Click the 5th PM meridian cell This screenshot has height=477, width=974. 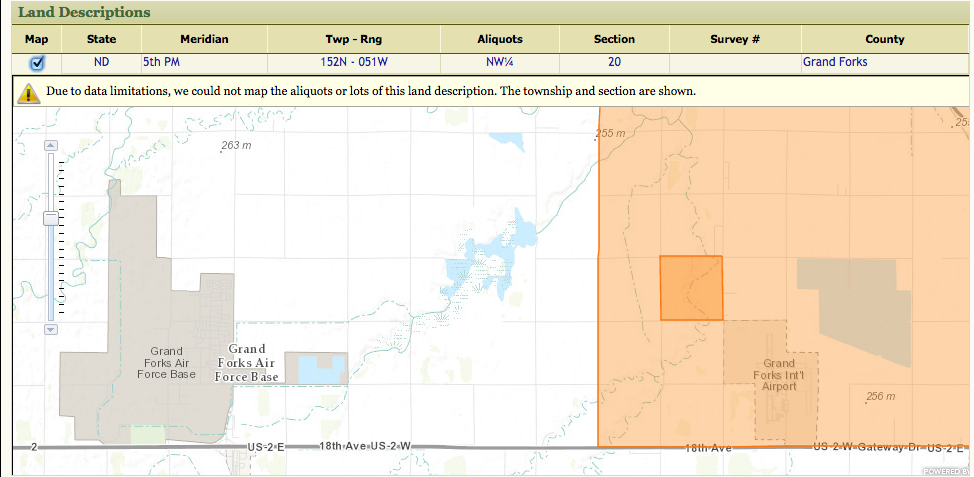coord(158,62)
